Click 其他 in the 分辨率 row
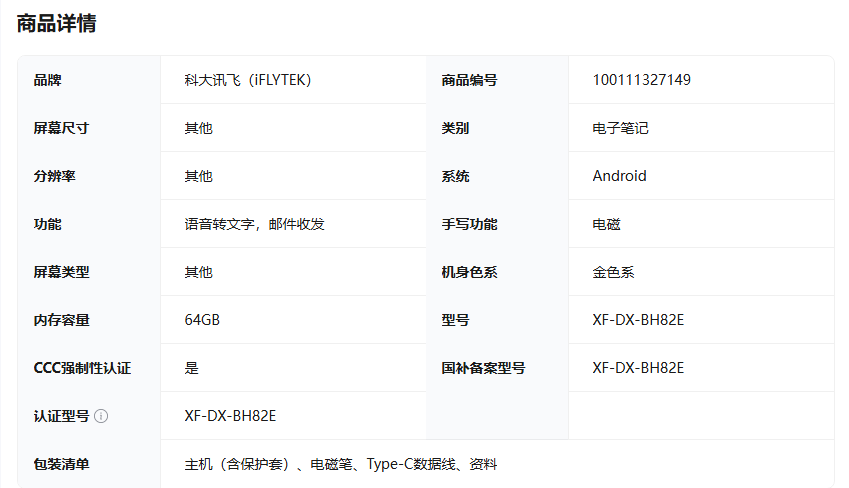This screenshot has height=488, width=849. point(199,176)
